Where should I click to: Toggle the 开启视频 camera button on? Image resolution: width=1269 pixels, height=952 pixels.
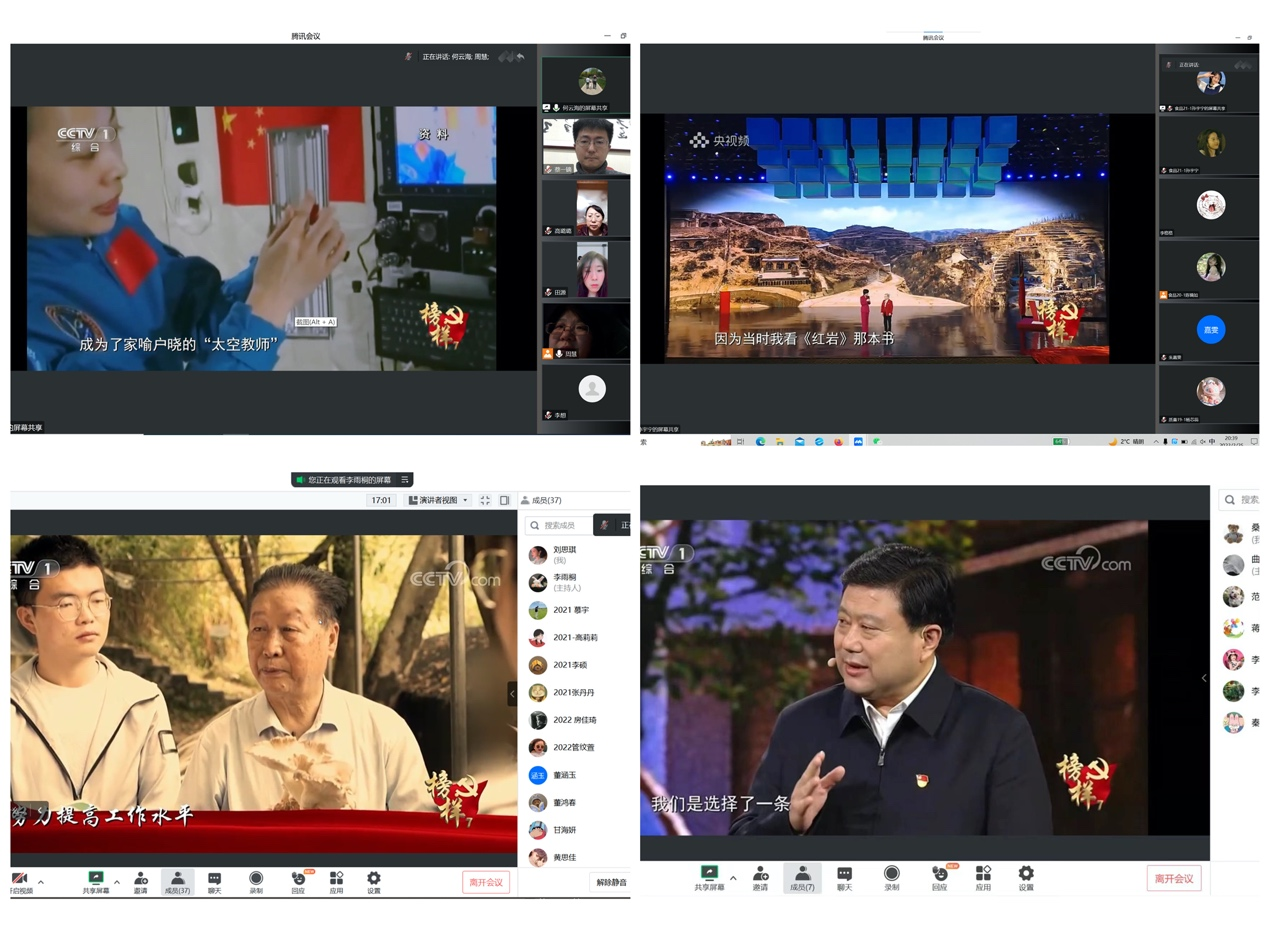19,881
